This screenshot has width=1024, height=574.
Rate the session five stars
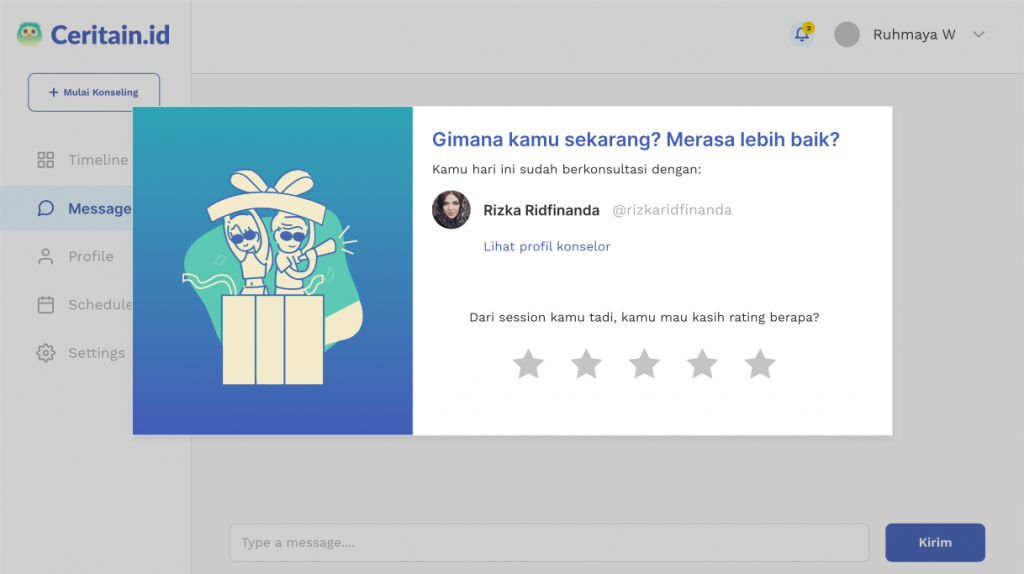(760, 364)
